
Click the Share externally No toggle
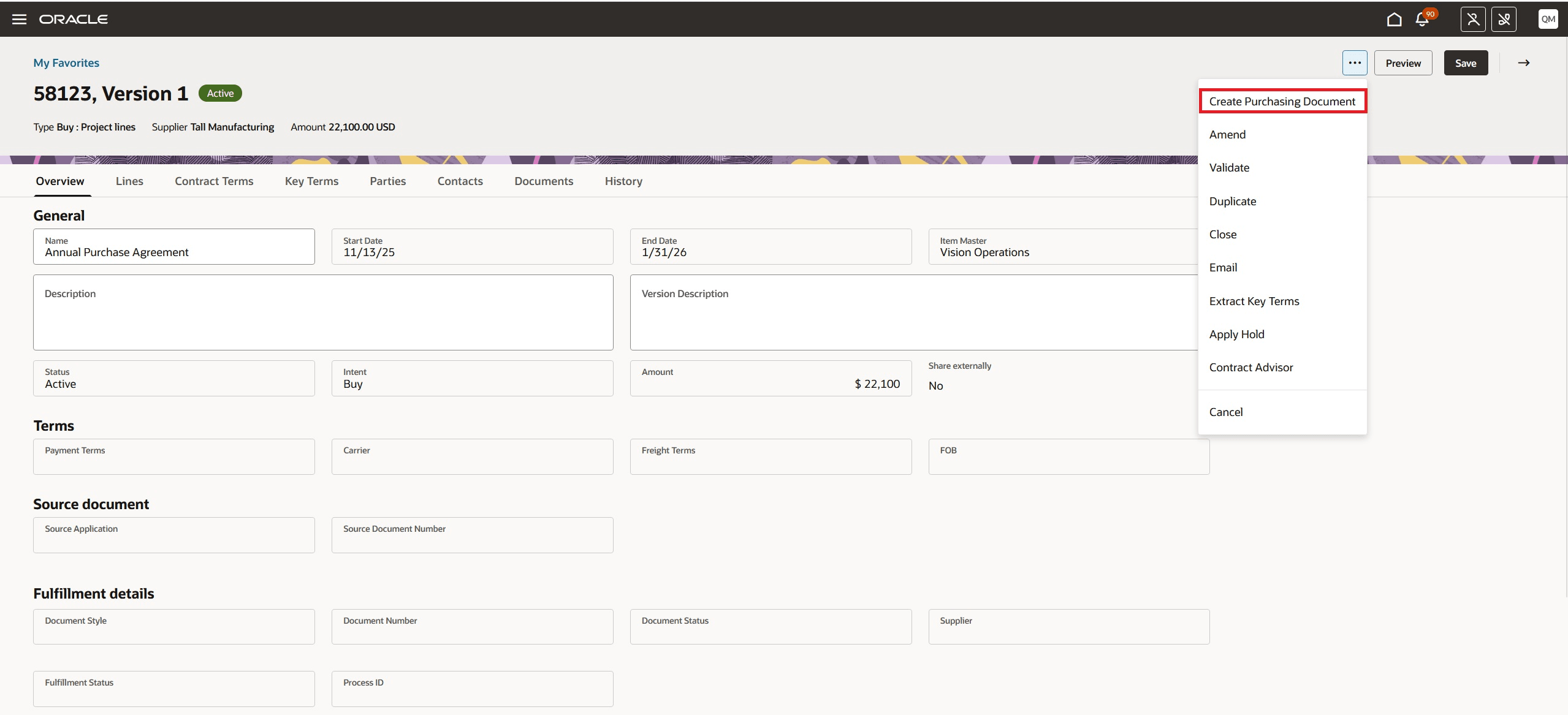[936, 385]
